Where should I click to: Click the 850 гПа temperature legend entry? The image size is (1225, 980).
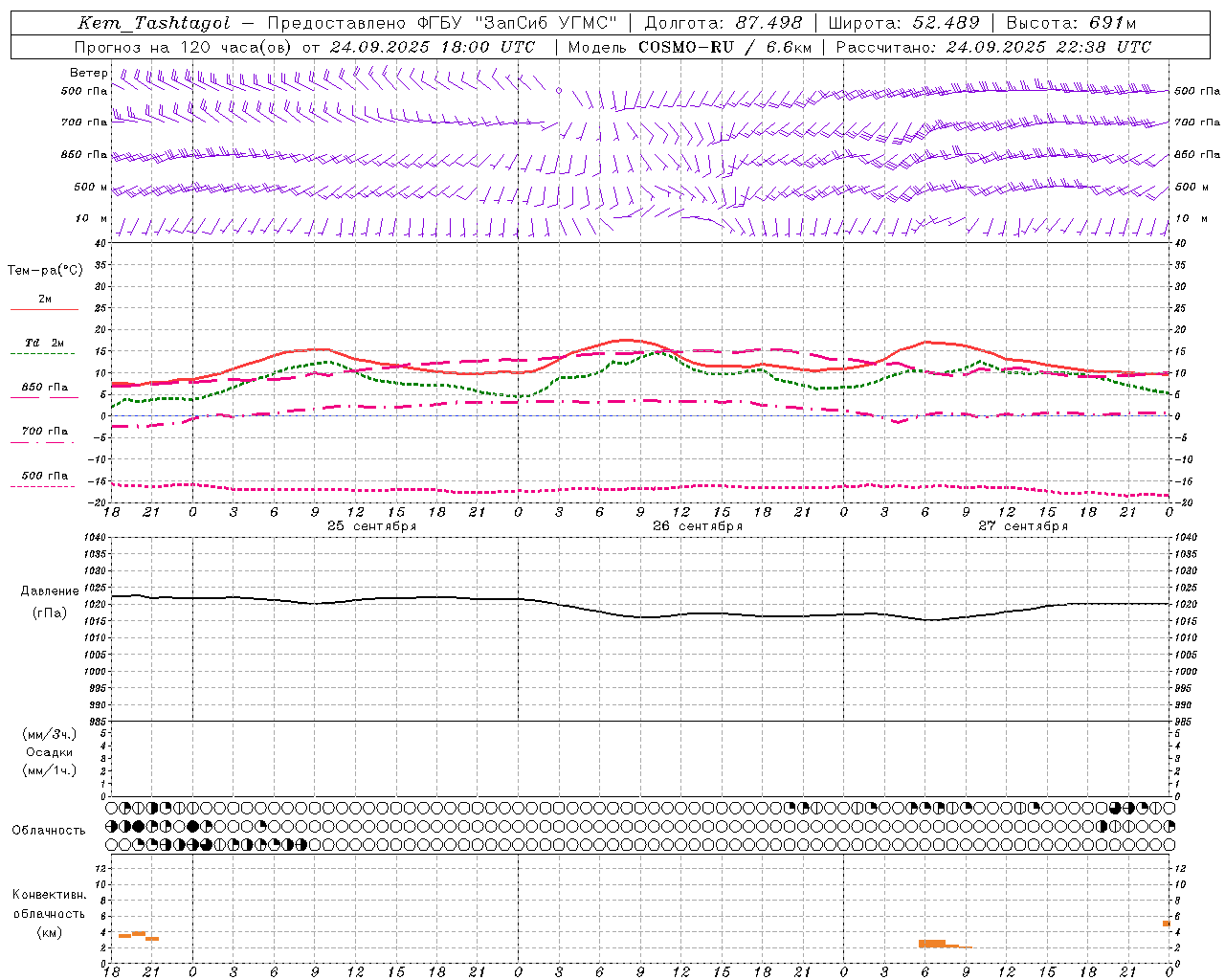[45, 388]
